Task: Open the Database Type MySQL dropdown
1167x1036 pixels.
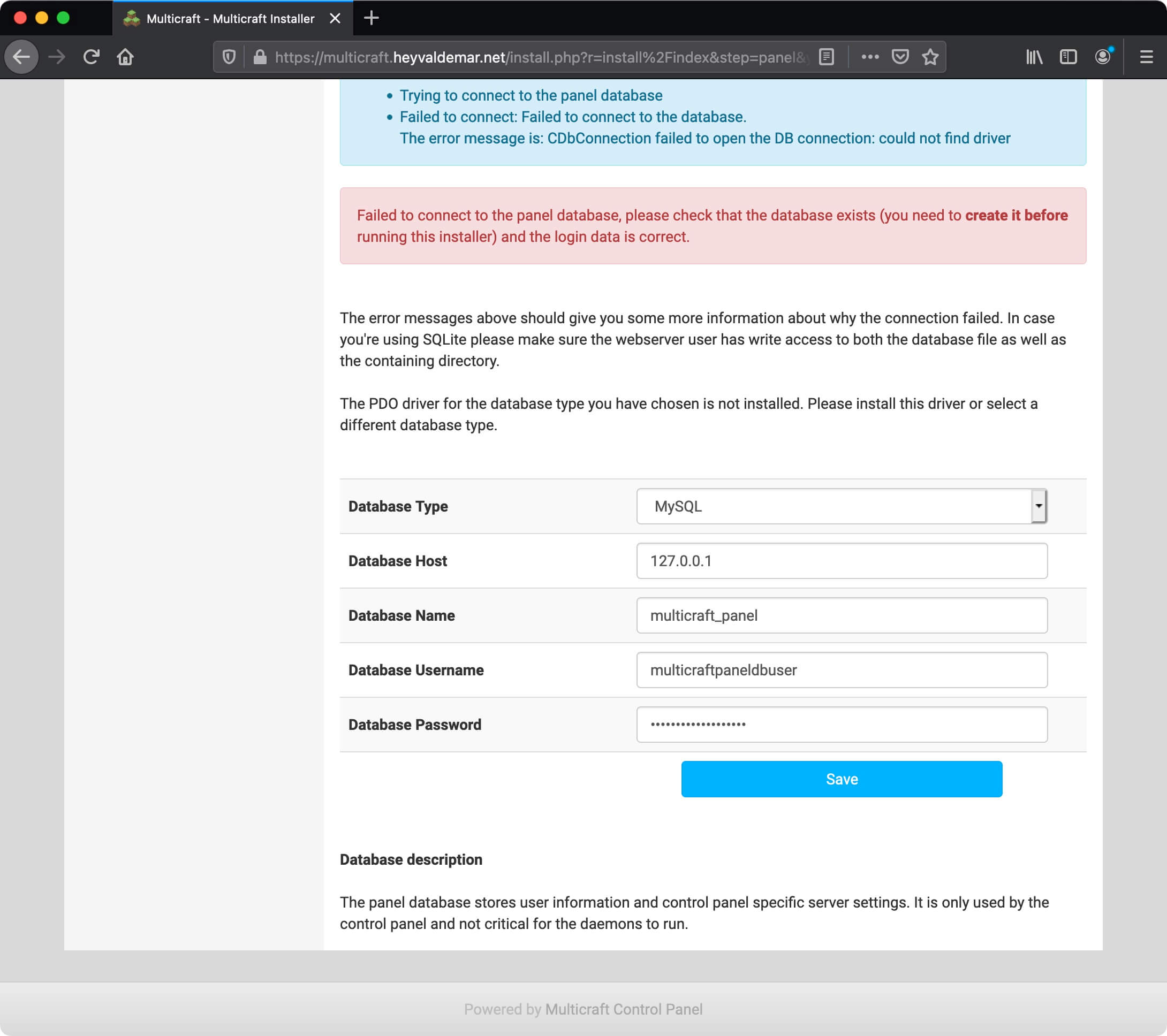Action: coord(842,506)
